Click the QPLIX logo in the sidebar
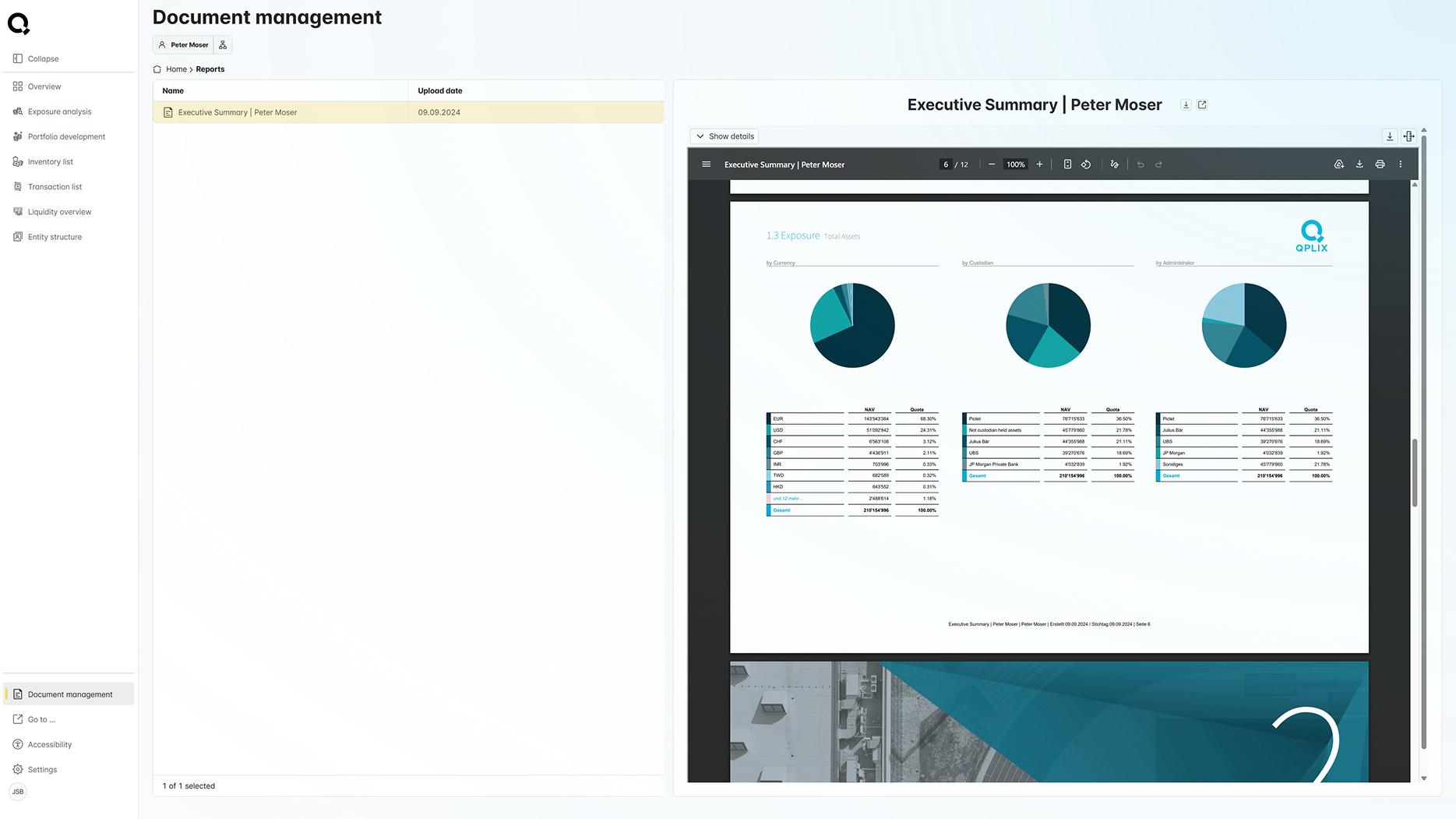1456x819 pixels. click(x=19, y=24)
